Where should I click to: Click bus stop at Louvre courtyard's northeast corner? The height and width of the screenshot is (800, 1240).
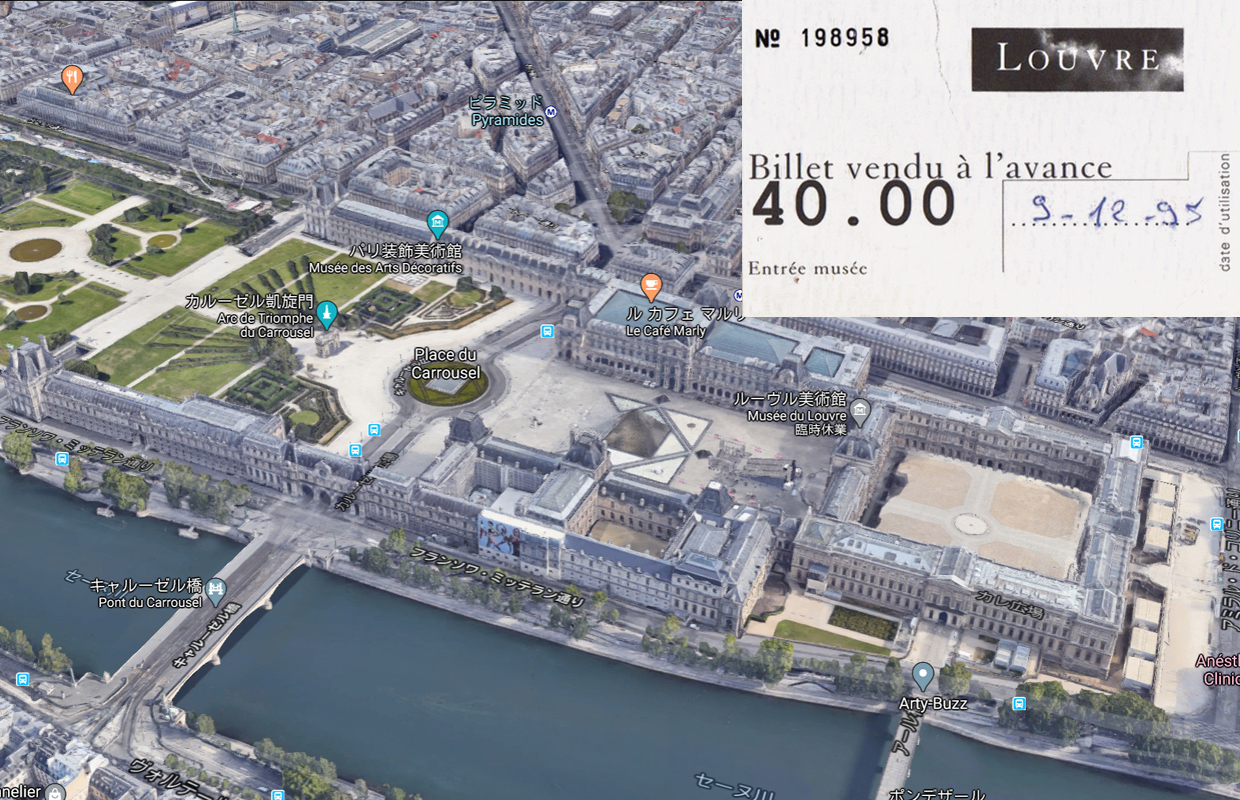1136,443
